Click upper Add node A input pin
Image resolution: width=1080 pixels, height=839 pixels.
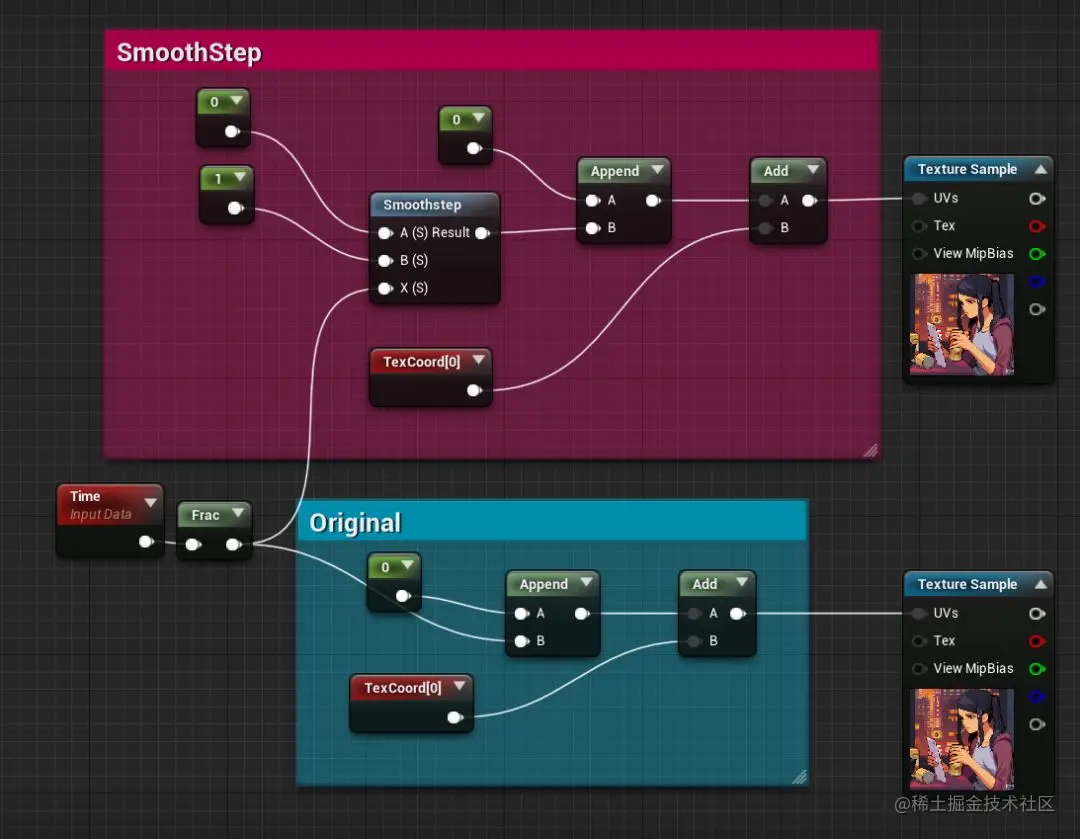click(765, 200)
